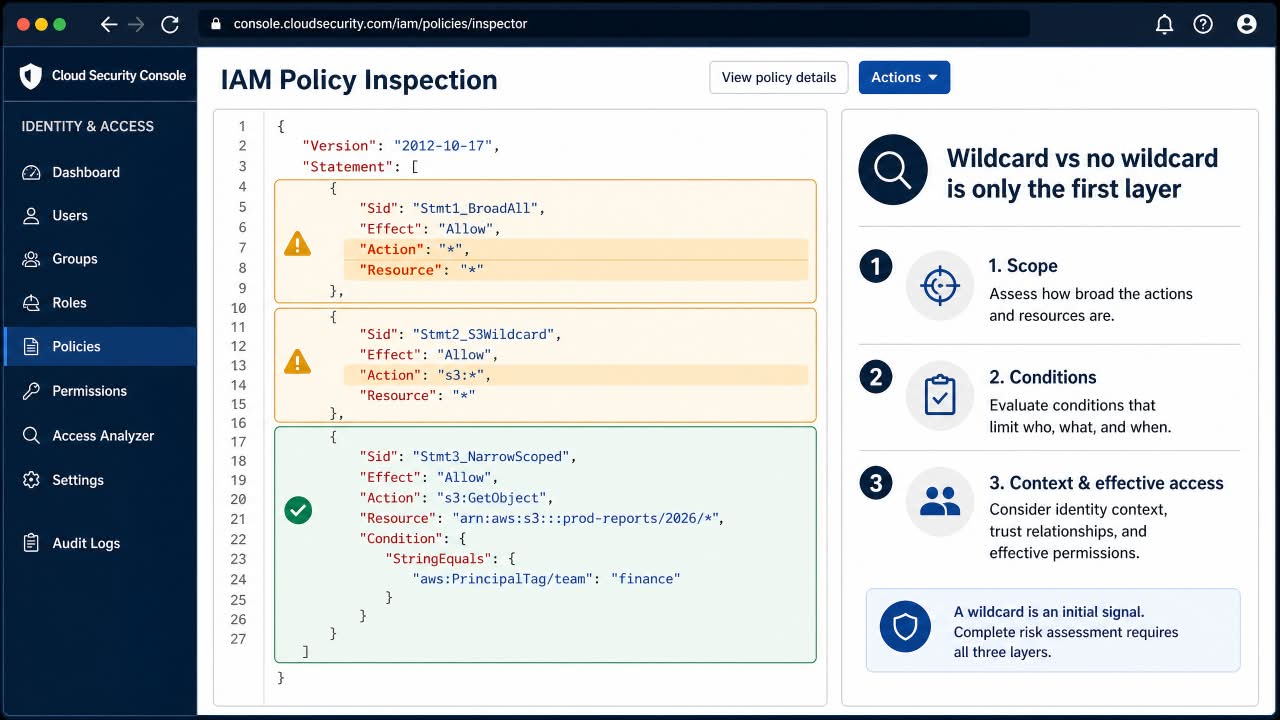This screenshot has width=1280, height=720.
Task: Click the Scope crosshair icon
Action: [x=940, y=286]
